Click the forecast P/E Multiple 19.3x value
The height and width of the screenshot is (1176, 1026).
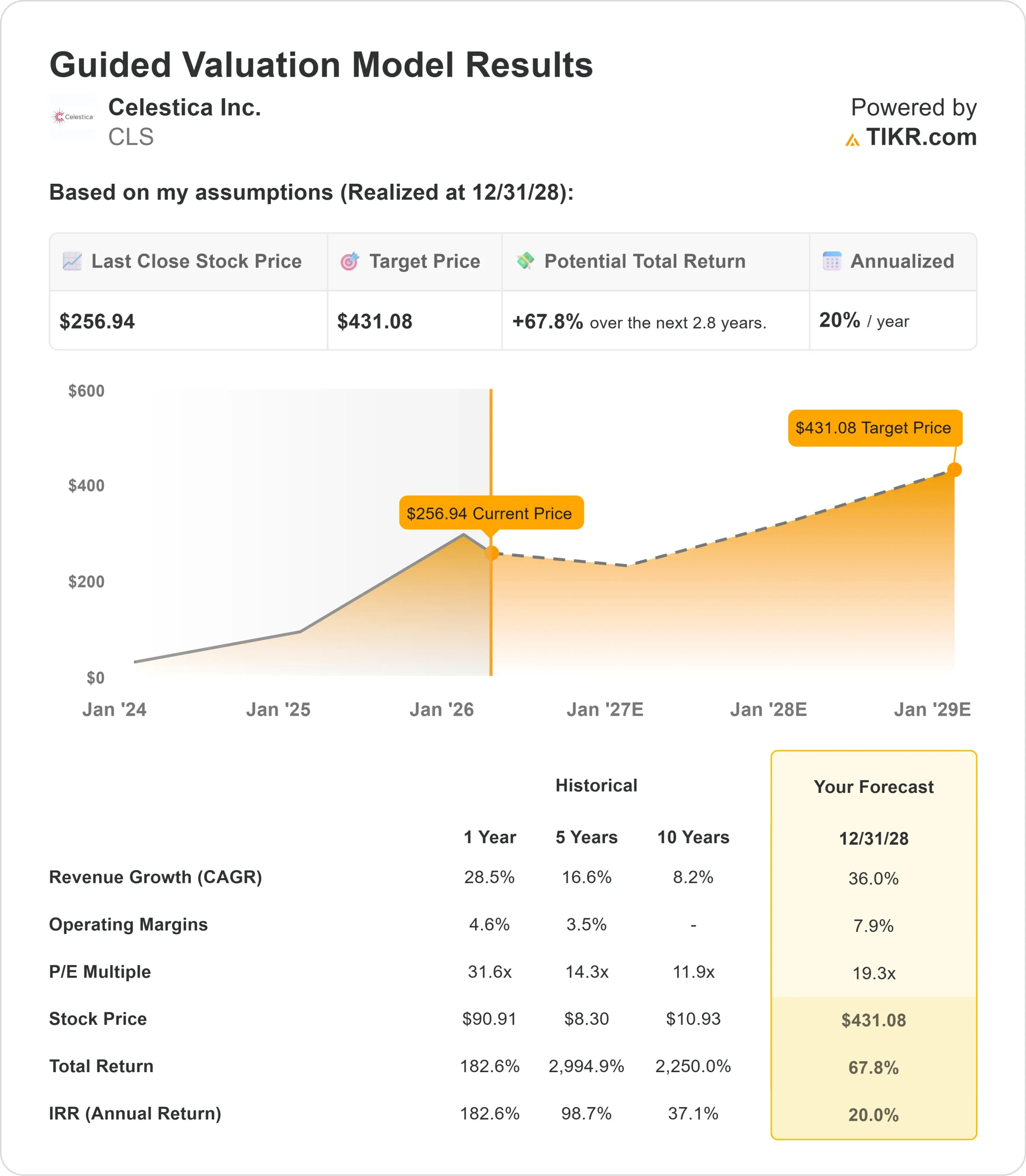[873, 973]
